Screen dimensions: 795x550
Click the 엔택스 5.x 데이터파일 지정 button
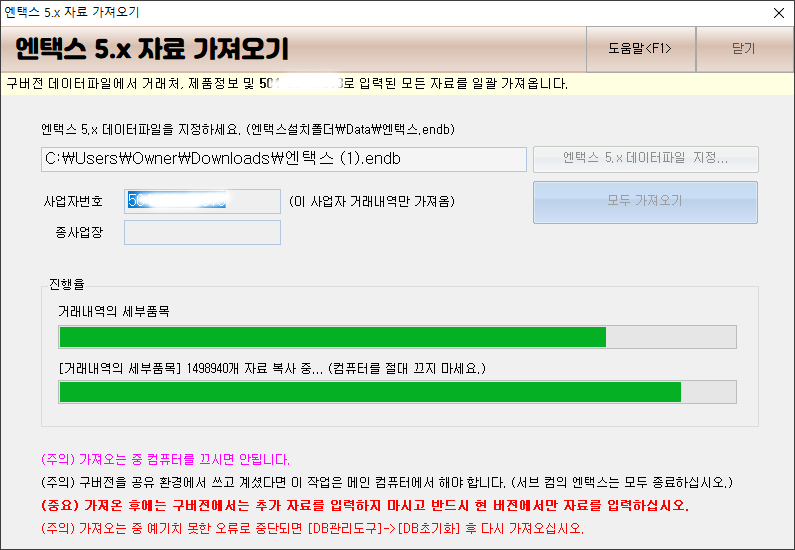pyautogui.click(x=645, y=159)
